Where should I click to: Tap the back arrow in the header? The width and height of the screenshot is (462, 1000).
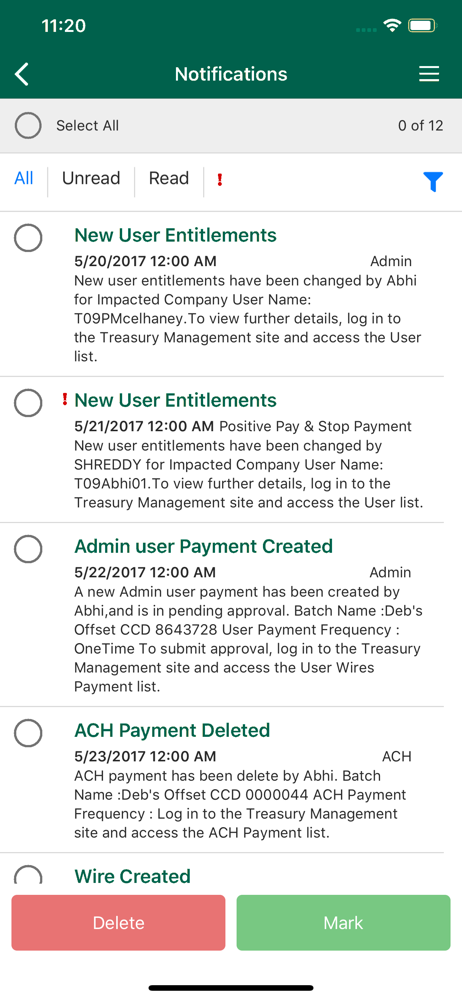coord(22,74)
